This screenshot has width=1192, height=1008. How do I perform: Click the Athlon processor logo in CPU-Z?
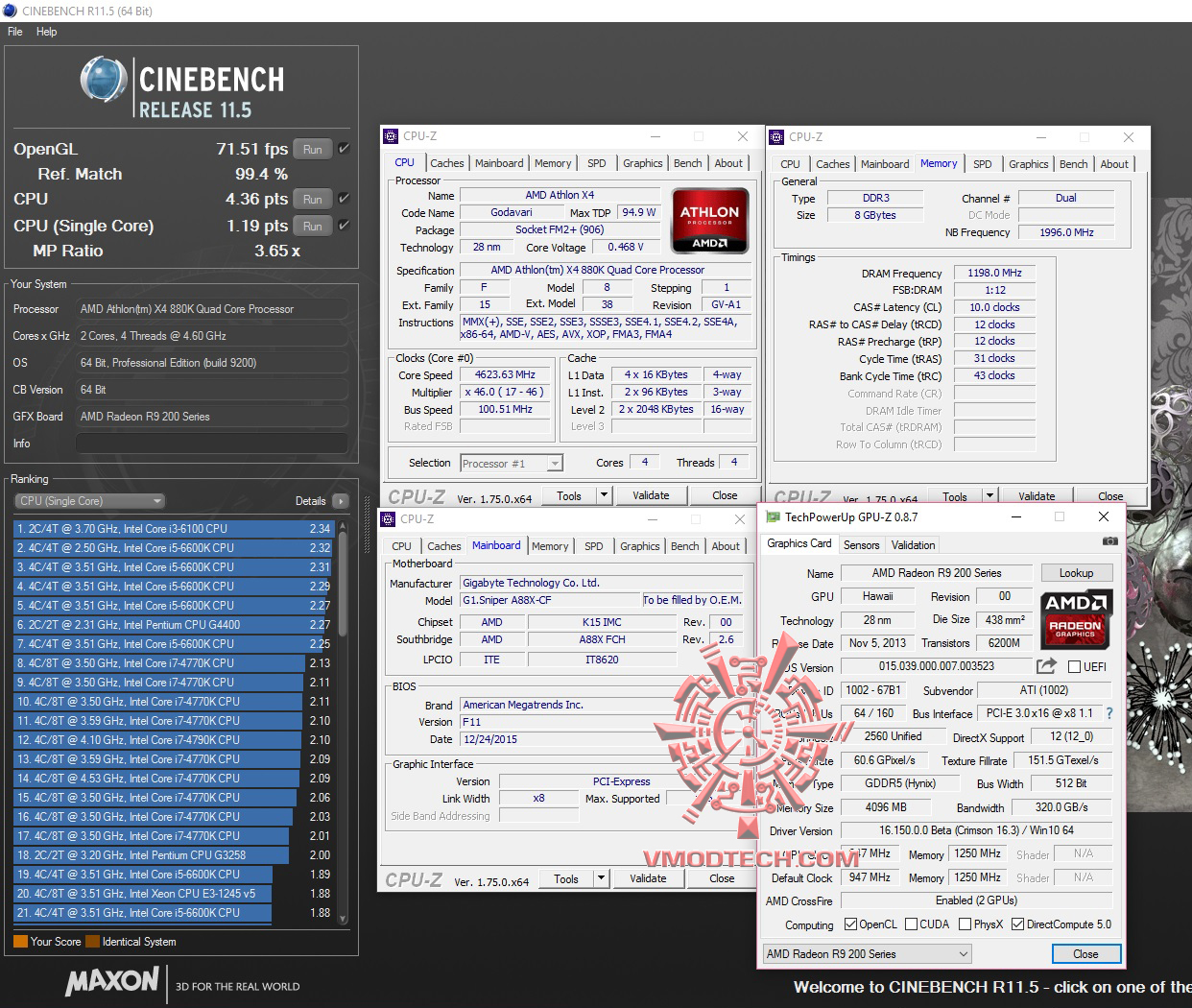click(x=710, y=221)
